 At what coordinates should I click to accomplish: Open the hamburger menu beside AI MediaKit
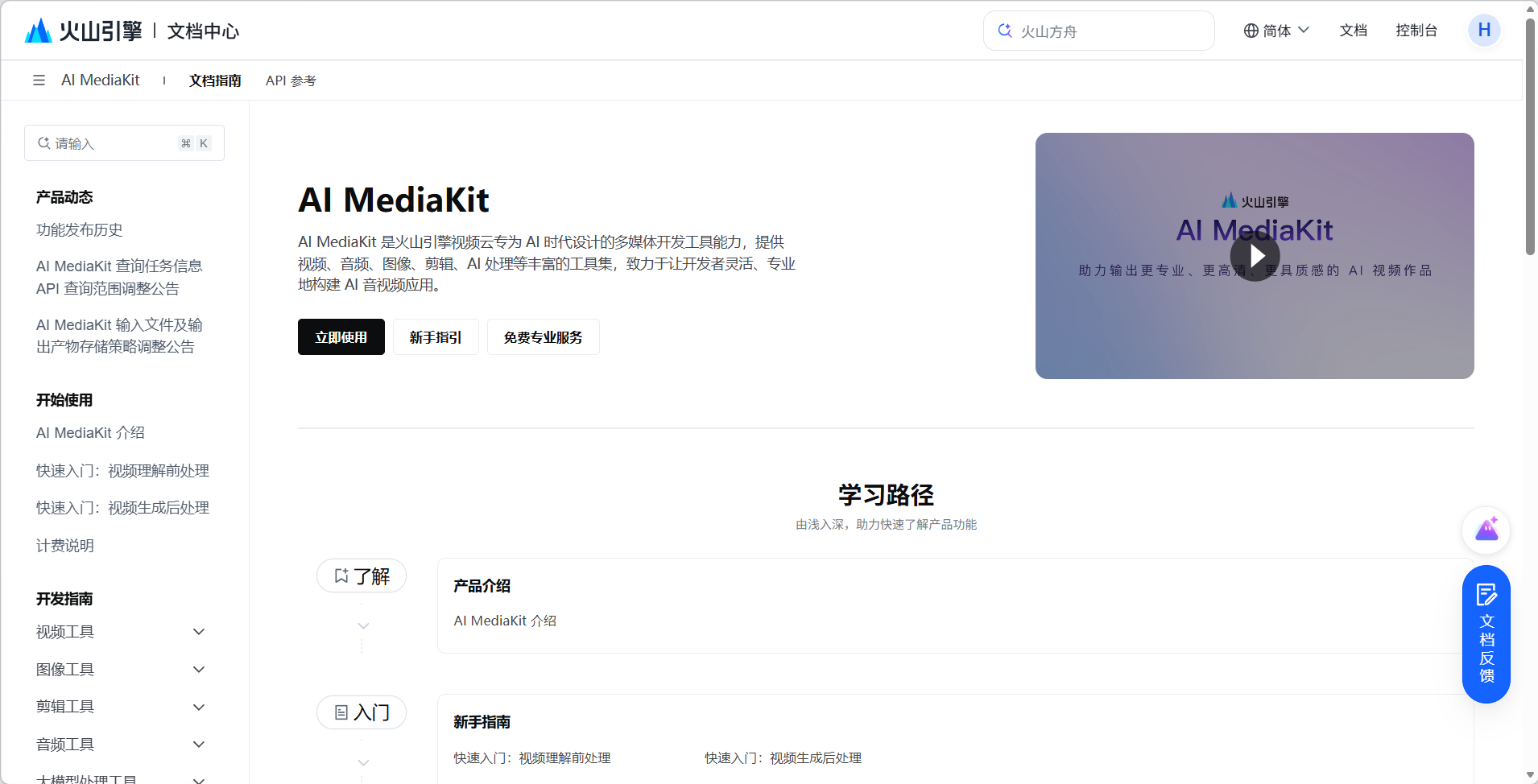click(x=39, y=80)
